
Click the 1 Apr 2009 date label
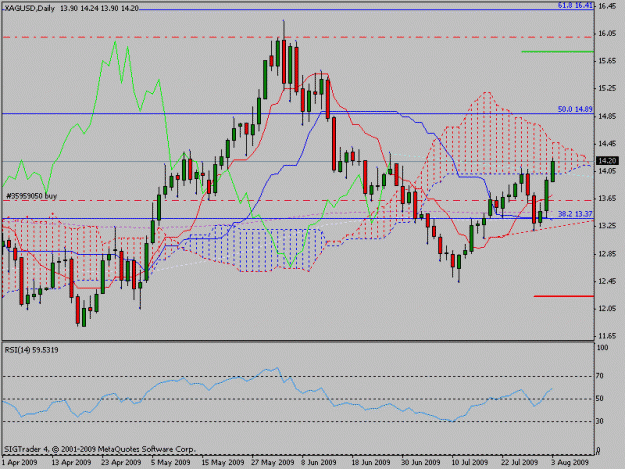coord(20,462)
